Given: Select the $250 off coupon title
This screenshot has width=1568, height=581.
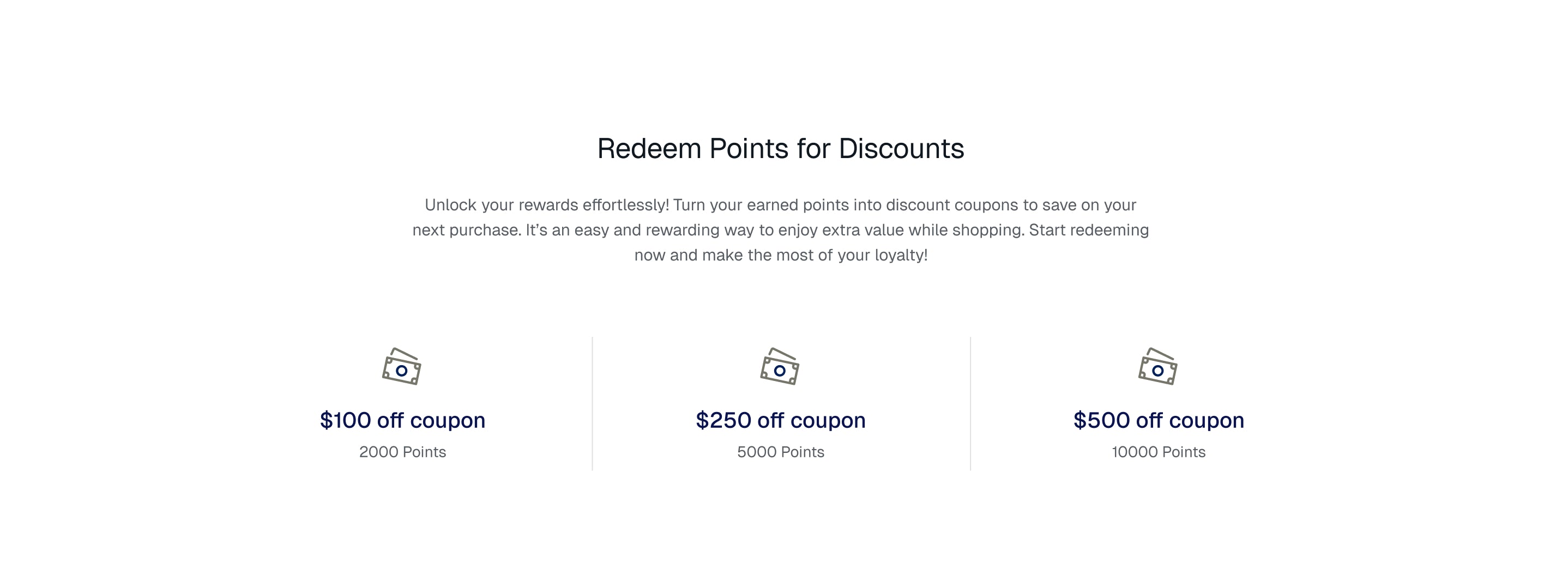Looking at the screenshot, I should [780, 420].
